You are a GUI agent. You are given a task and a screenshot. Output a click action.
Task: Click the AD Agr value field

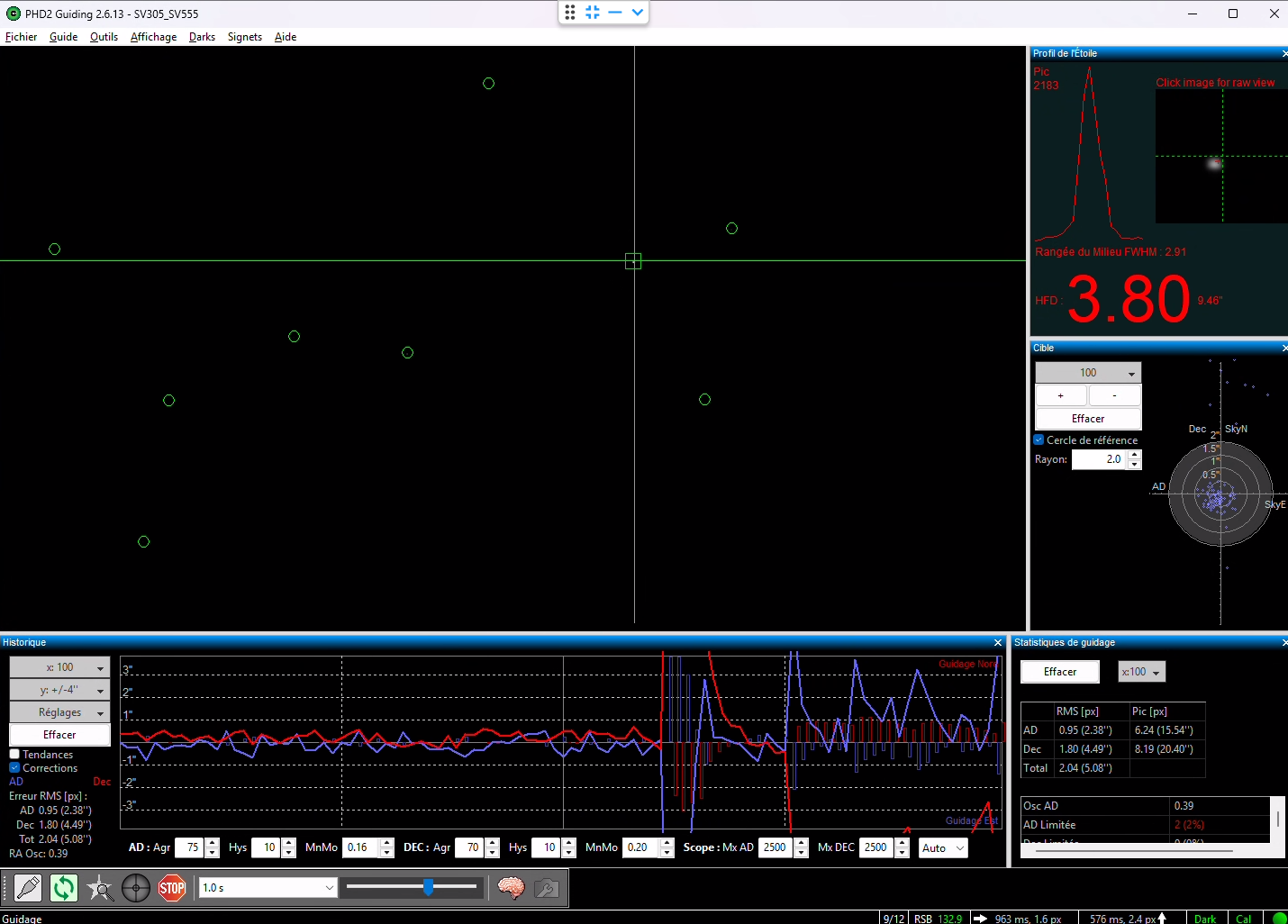tap(189, 847)
